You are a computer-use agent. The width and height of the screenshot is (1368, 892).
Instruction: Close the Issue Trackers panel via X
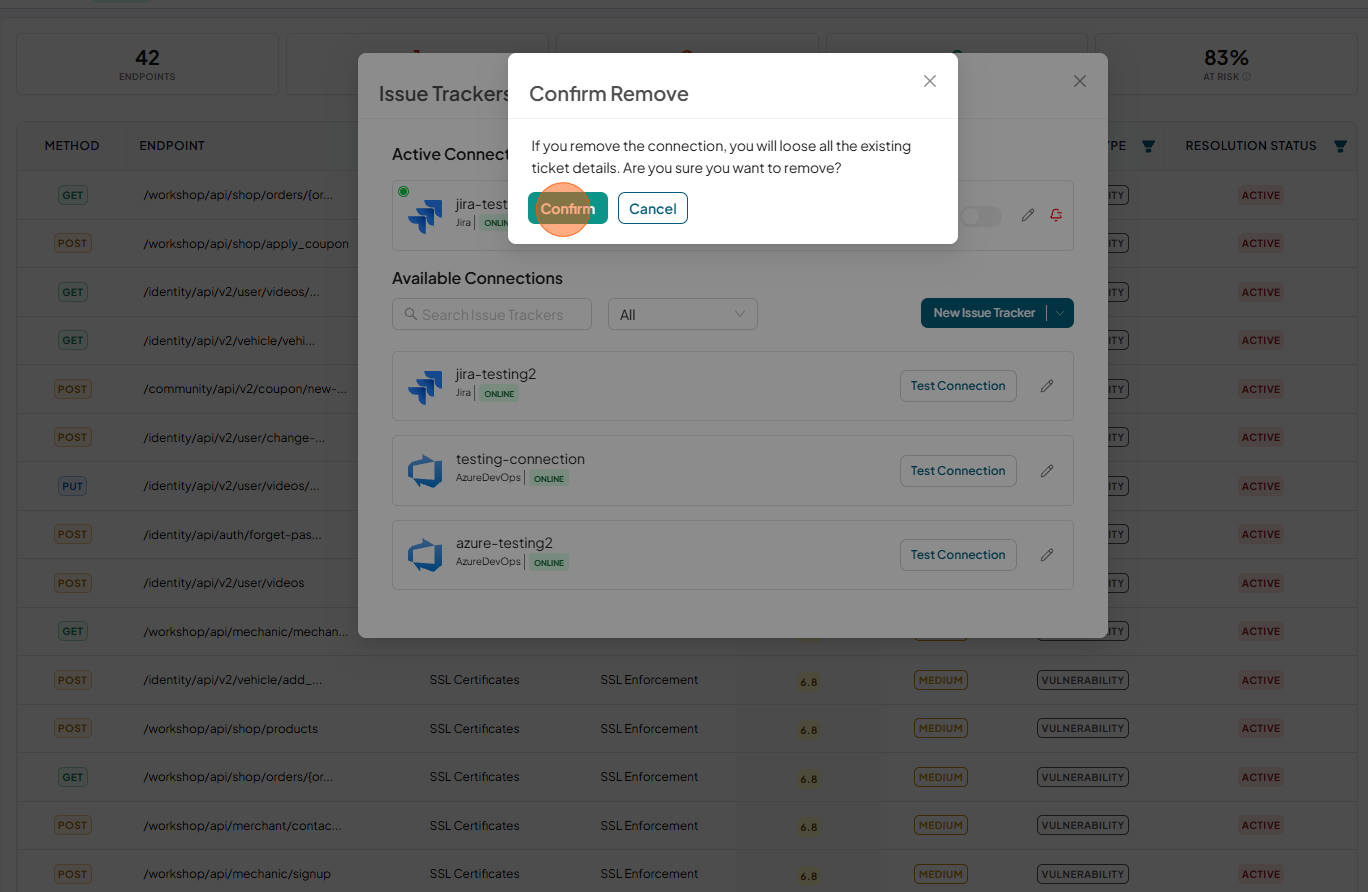[x=1080, y=81]
